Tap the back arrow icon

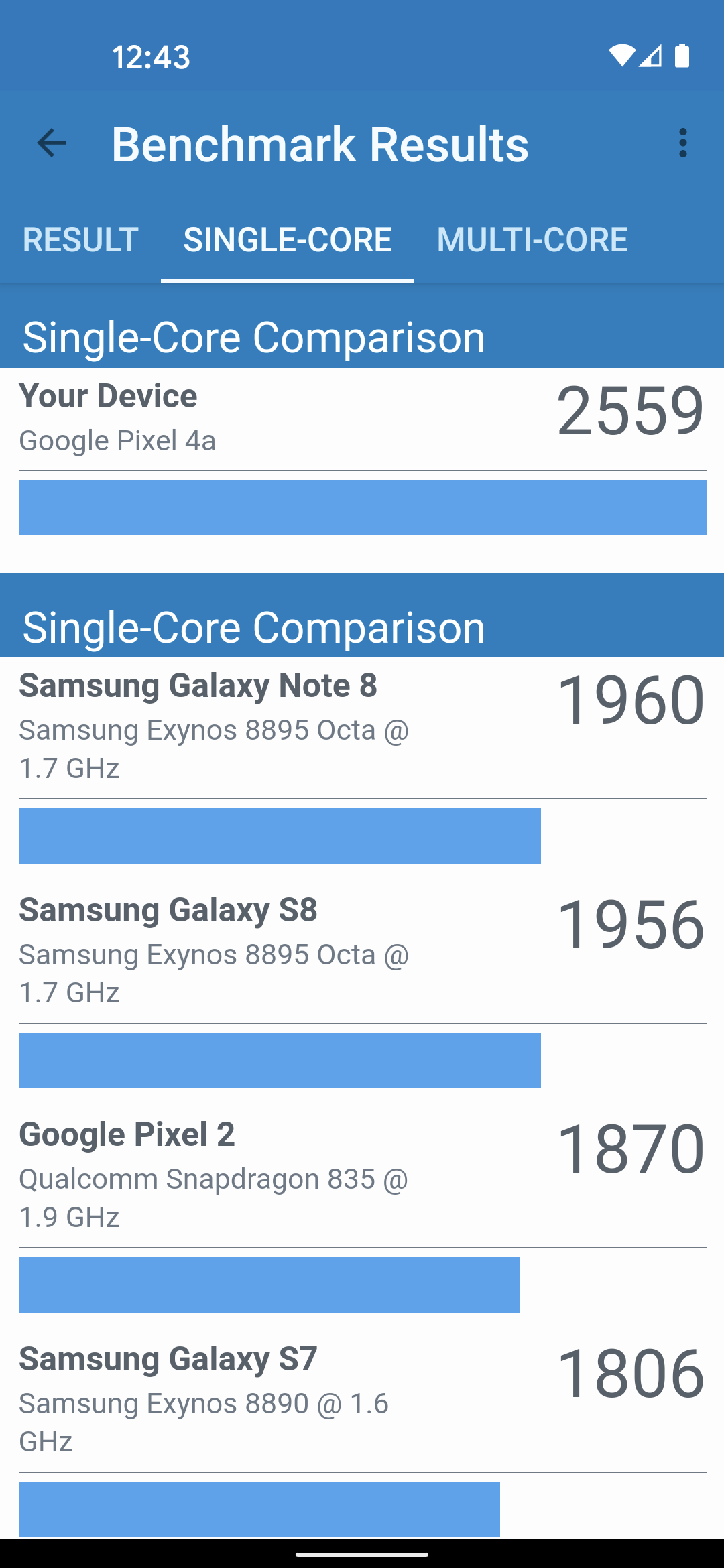(52, 143)
